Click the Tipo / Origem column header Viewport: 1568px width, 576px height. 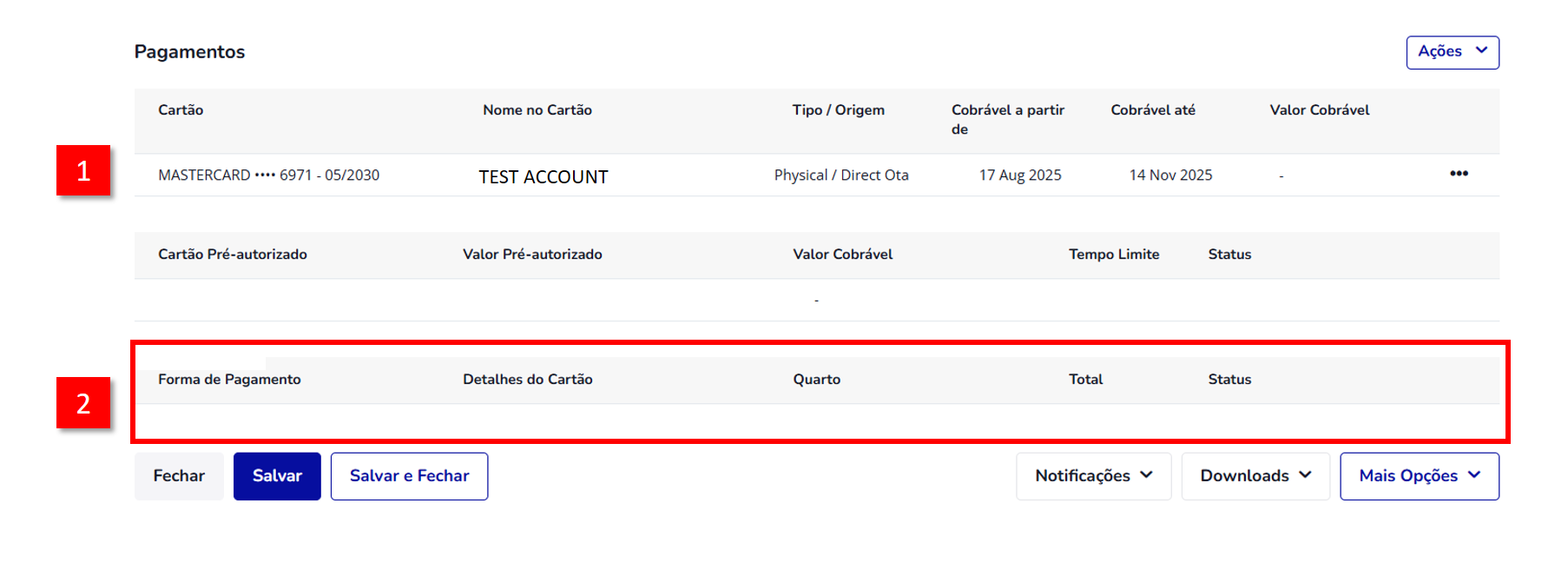[838, 110]
